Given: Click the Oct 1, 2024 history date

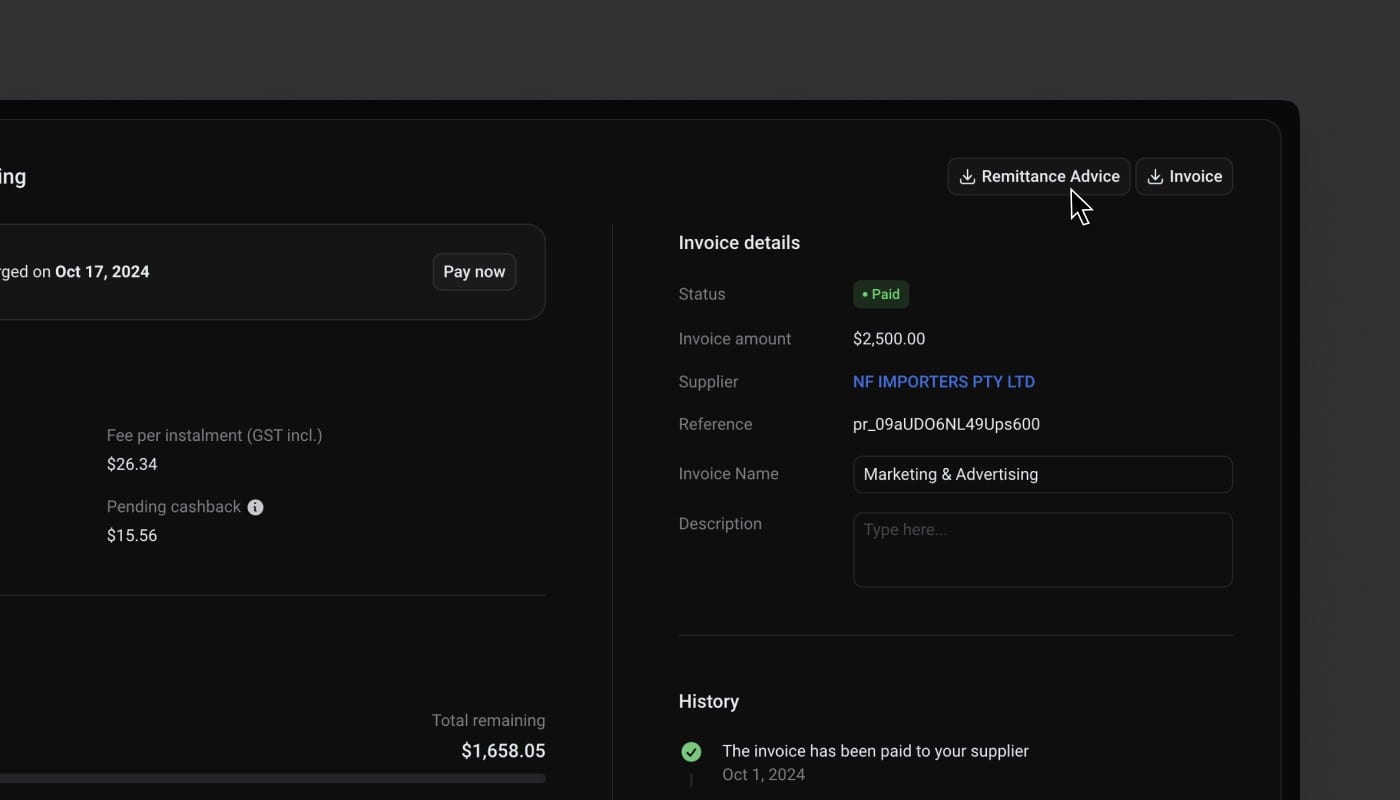Looking at the screenshot, I should point(763,775).
